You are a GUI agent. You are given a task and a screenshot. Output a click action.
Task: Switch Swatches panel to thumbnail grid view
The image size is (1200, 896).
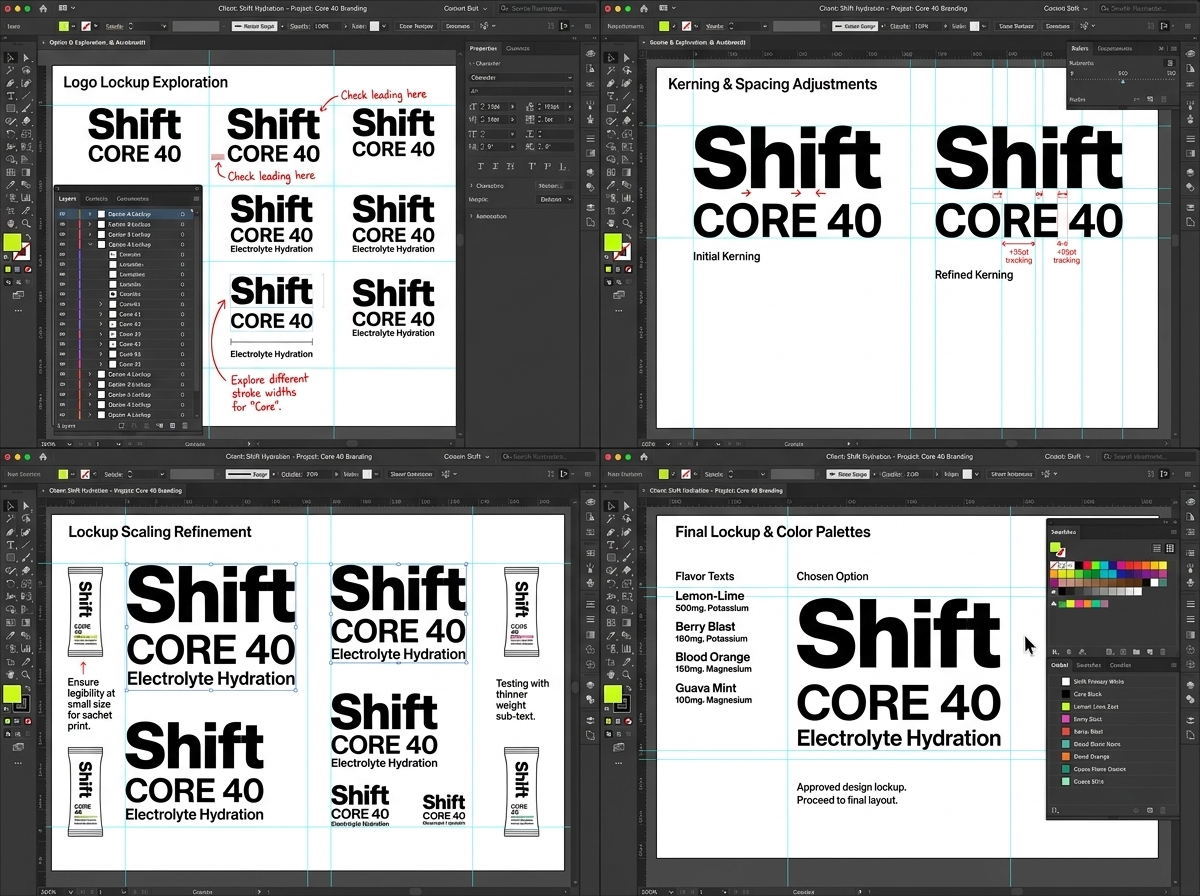(1170, 548)
